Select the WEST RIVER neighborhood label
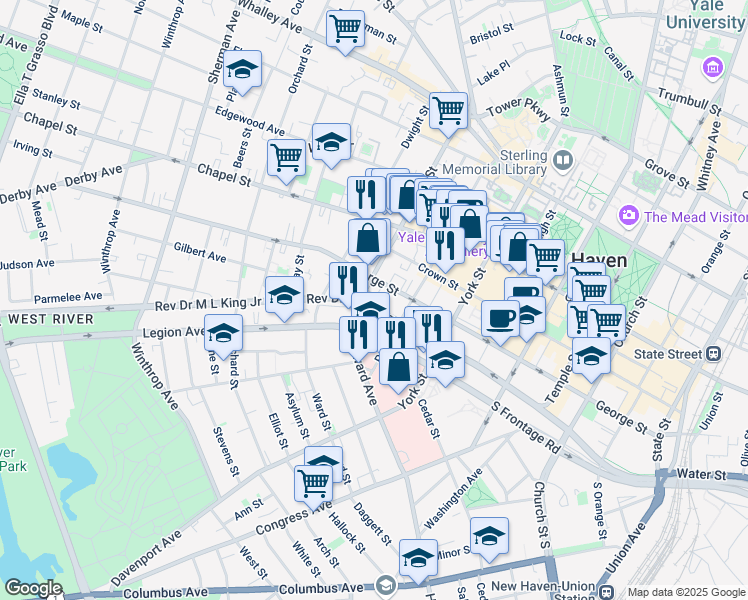The image size is (748, 600). point(51,319)
